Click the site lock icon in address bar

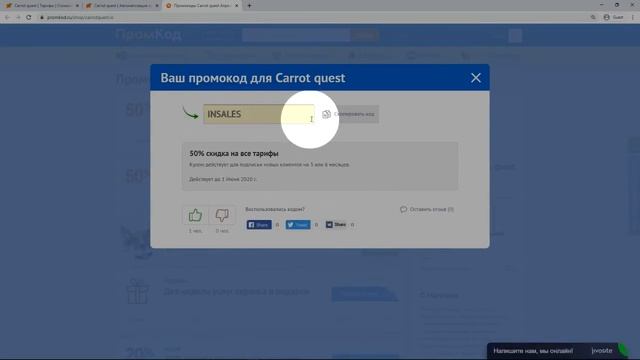click(42, 17)
